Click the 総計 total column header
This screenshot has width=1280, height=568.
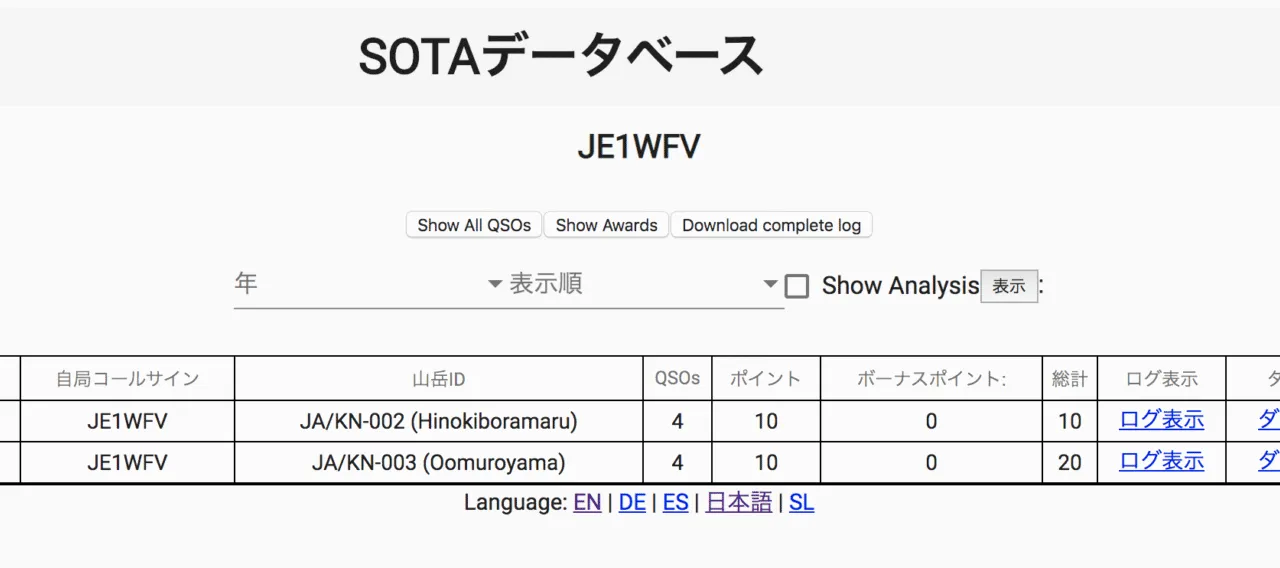point(1069,379)
